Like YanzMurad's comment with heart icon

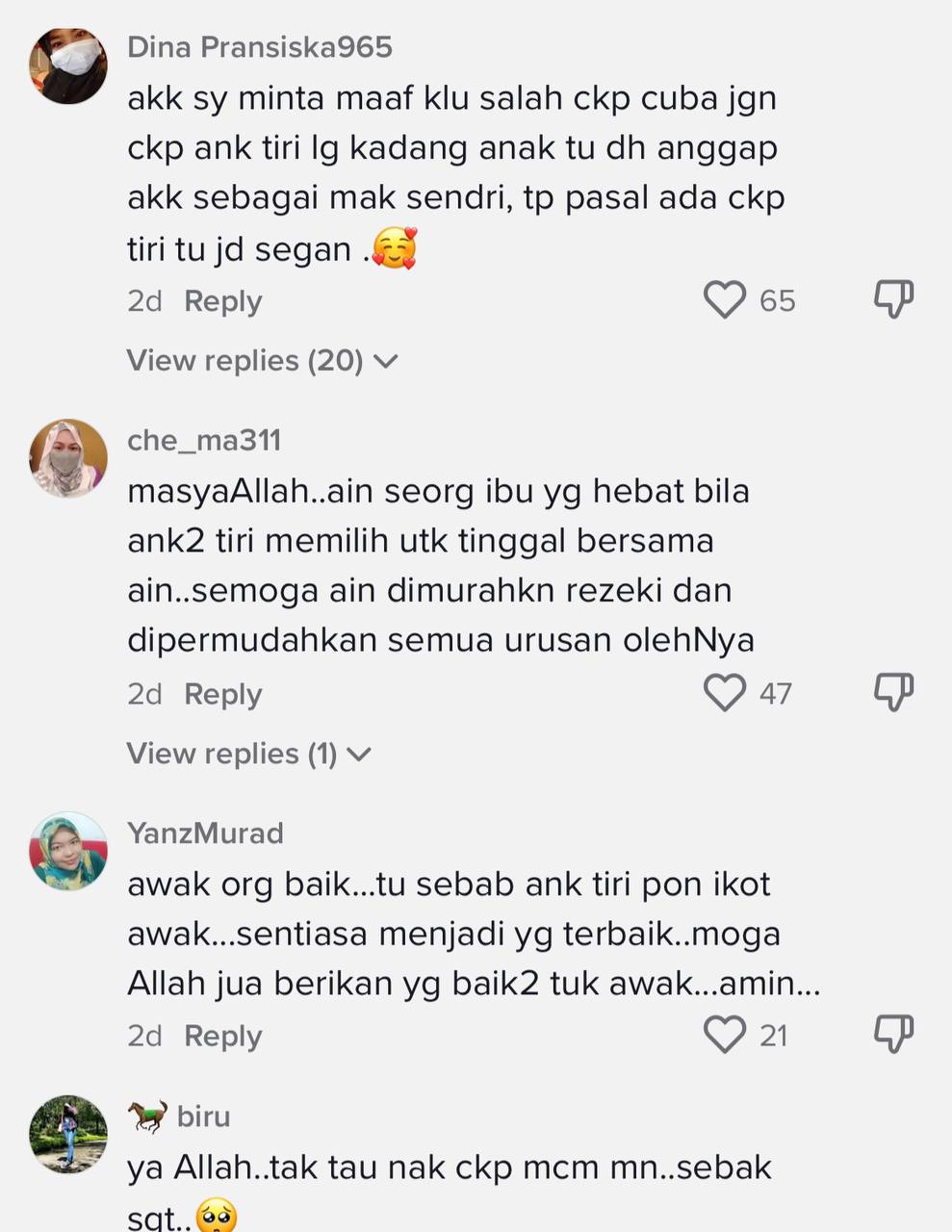[725, 1035]
